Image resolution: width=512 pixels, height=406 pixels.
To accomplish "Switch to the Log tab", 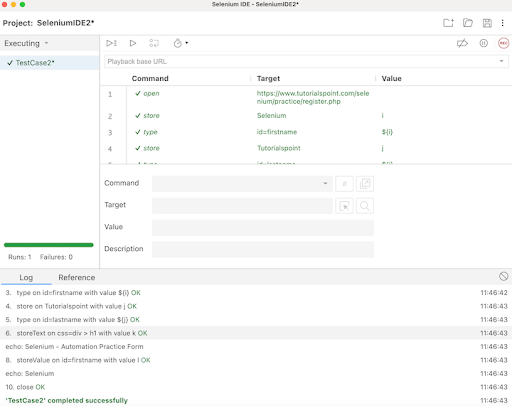I will 26,278.
